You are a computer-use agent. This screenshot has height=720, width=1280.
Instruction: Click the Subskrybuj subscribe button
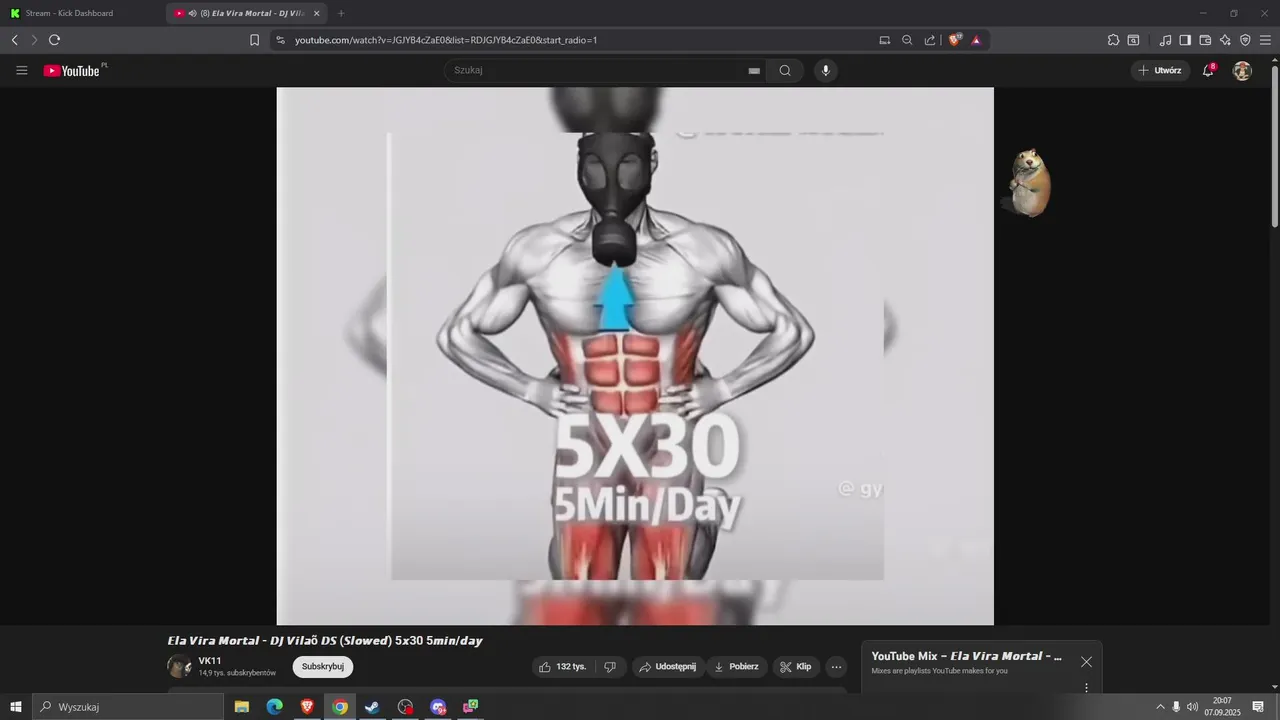point(323,667)
